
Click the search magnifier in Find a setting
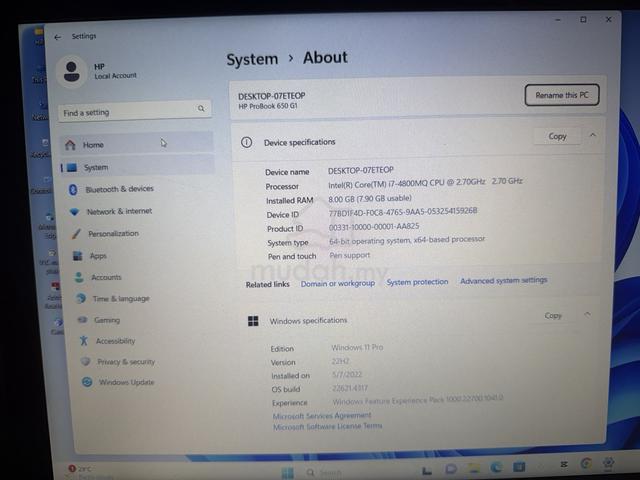201,109
